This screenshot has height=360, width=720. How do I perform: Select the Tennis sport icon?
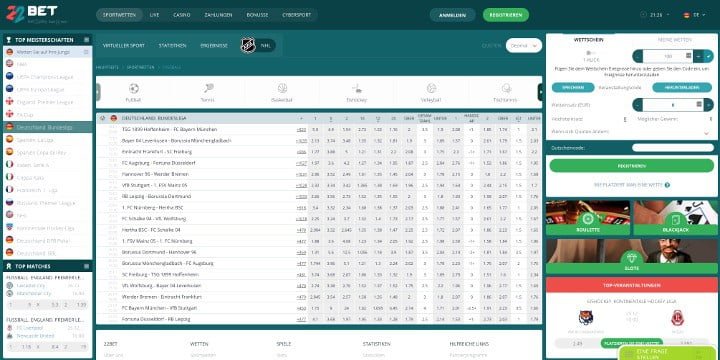point(208,92)
